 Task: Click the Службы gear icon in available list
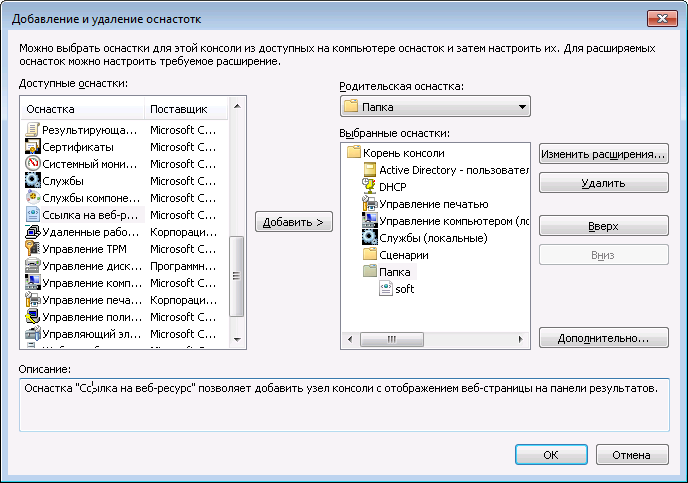pos(32,181)
